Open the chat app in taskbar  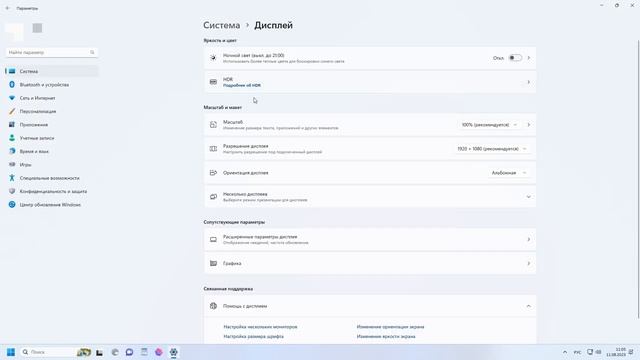click(129, 352)
